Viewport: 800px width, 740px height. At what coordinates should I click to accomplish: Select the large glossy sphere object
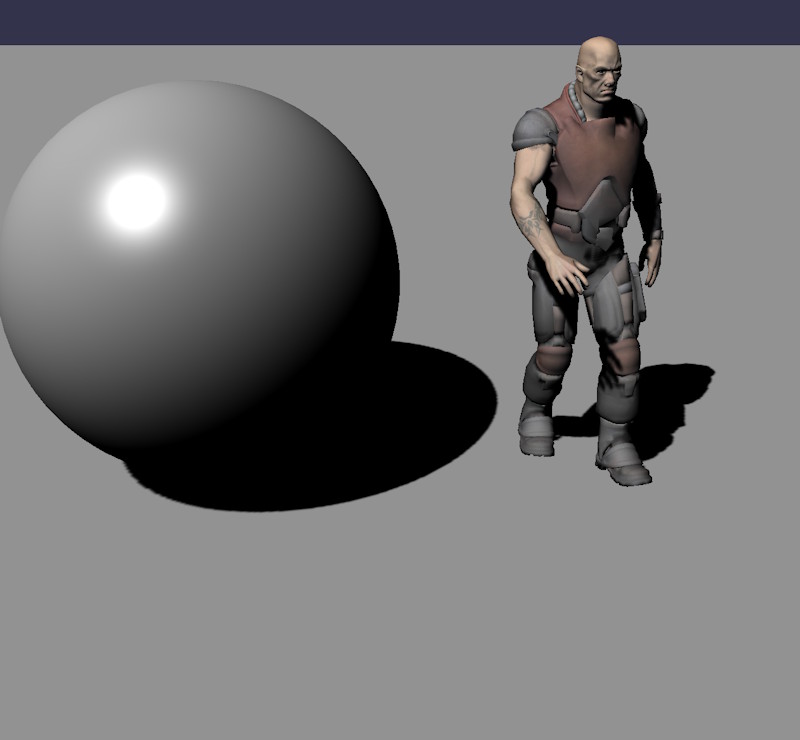(x=199, y=270)
